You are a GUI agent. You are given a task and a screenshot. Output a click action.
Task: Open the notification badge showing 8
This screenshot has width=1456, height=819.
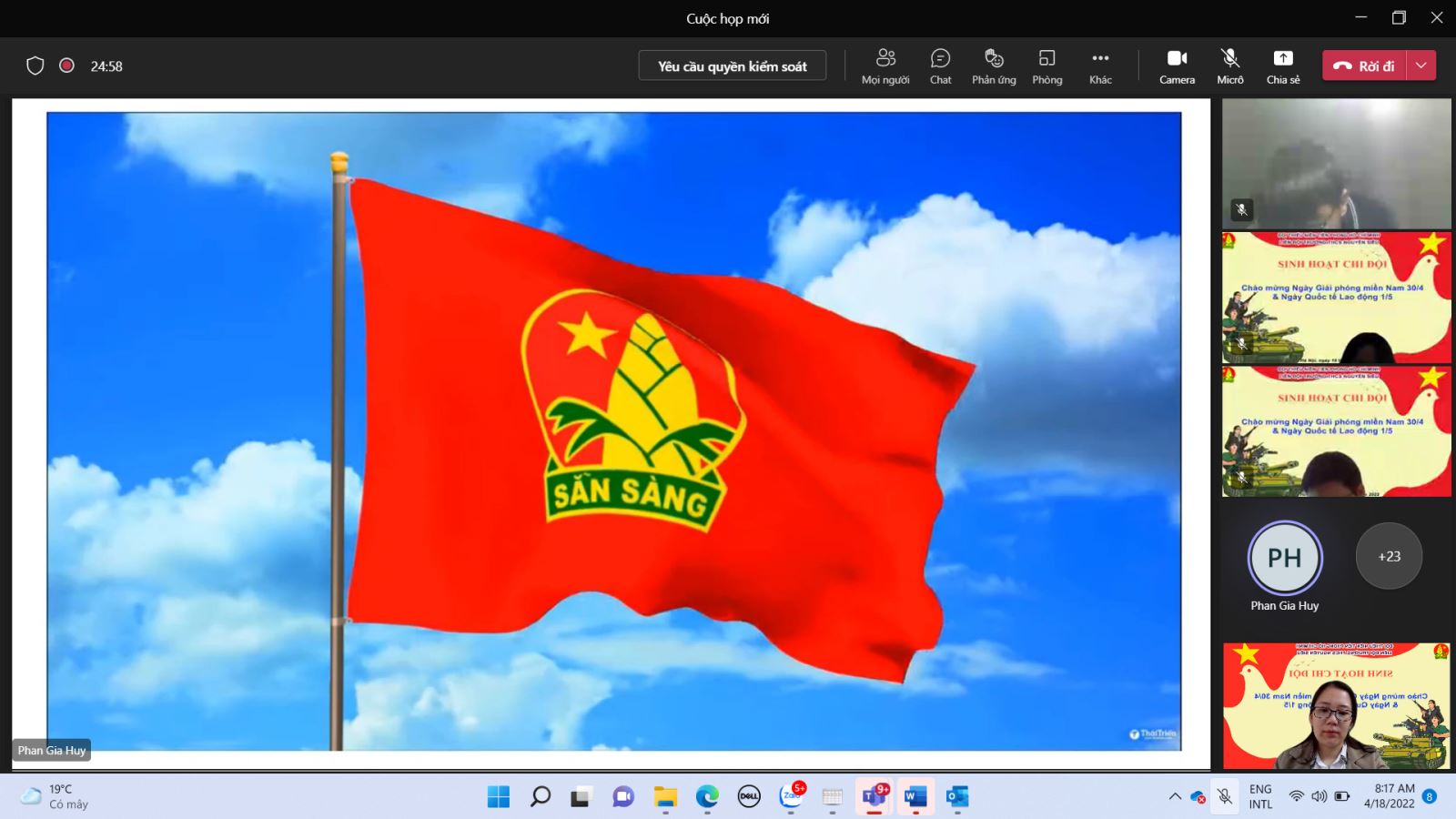tap(1430, 796)
